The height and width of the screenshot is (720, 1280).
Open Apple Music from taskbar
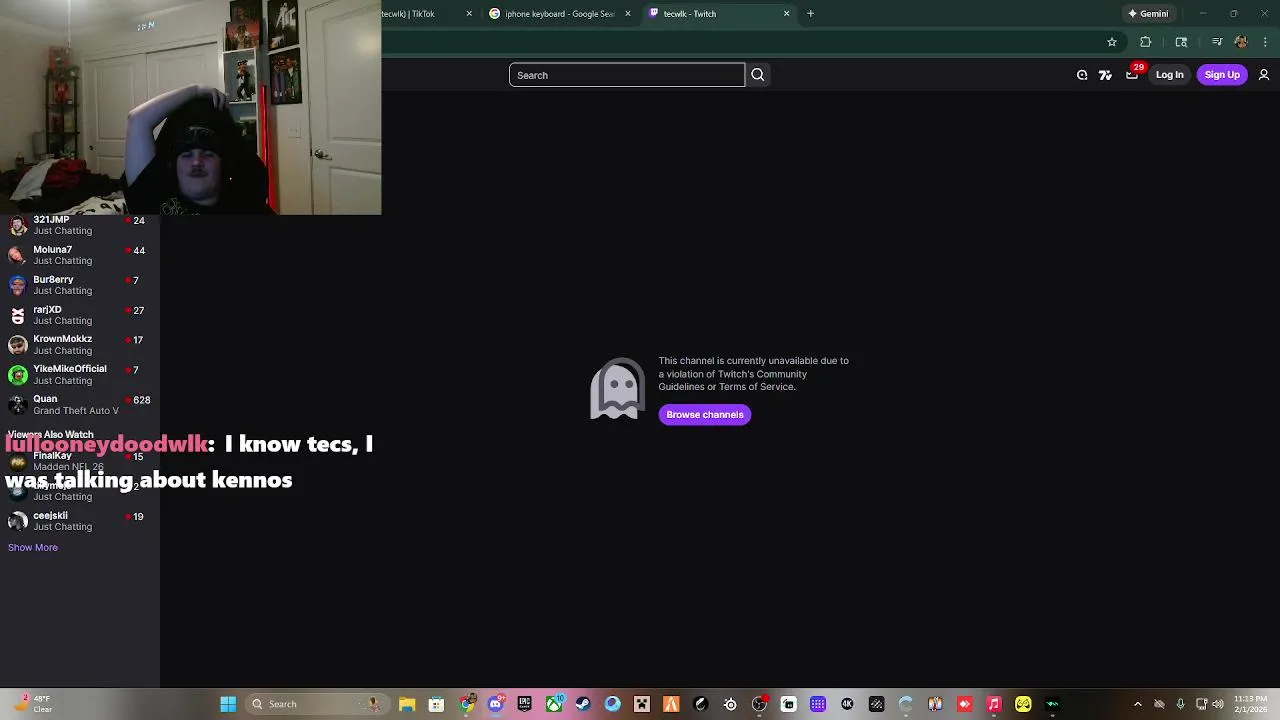coord(994,704)
